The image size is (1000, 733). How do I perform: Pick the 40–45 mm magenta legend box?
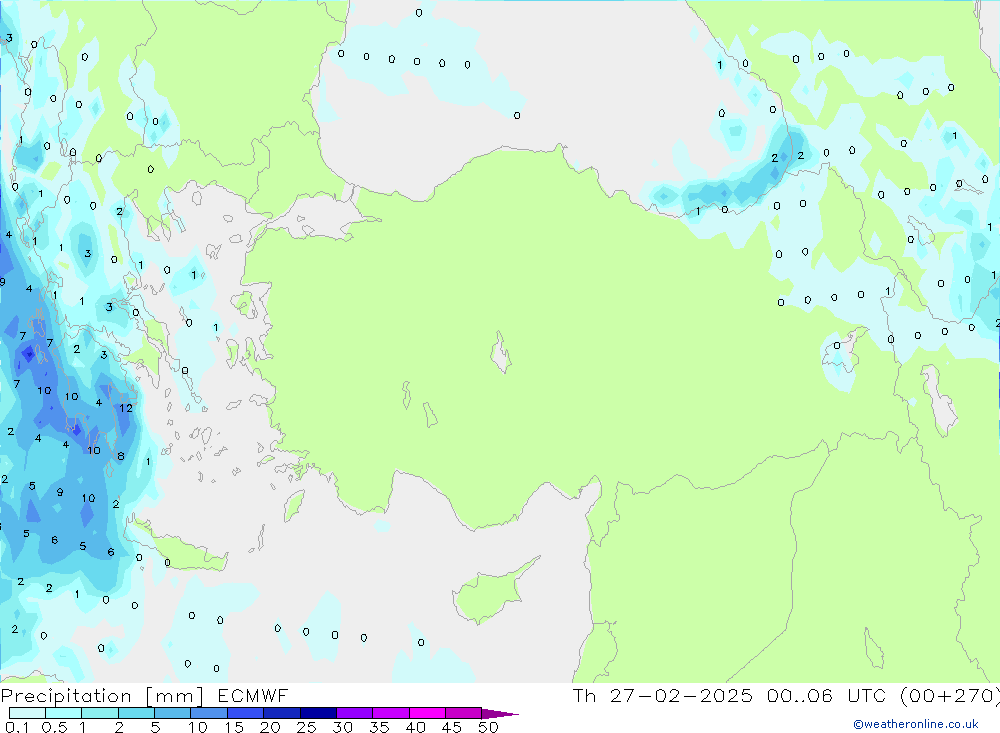427,713
